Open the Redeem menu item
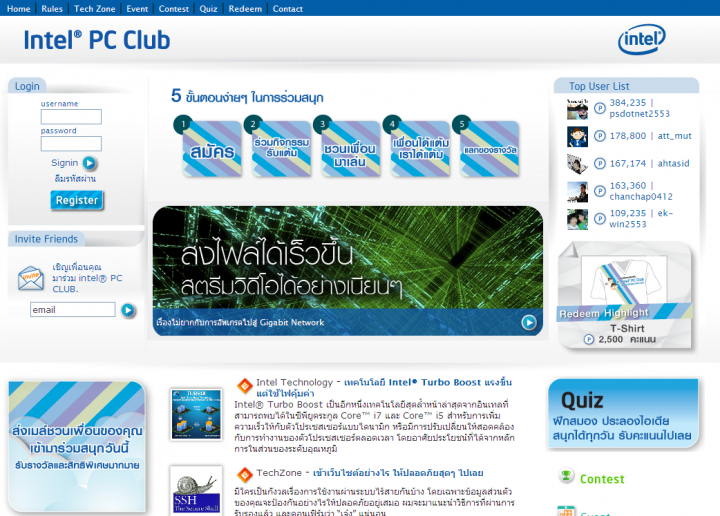The height and width of the screenshot is (516, 720). pos(245,9)
